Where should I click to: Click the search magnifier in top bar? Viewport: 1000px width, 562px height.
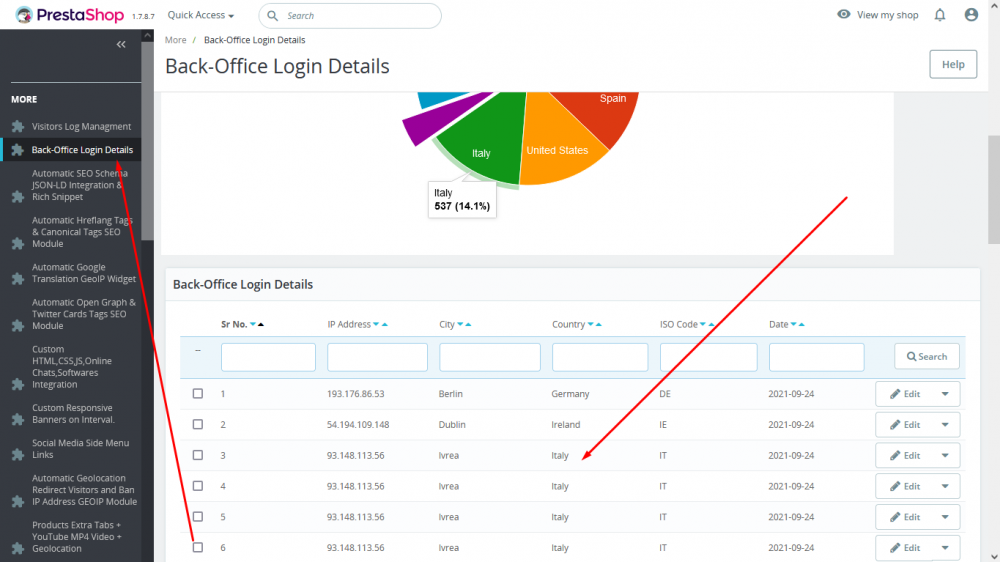coord(272,15)
